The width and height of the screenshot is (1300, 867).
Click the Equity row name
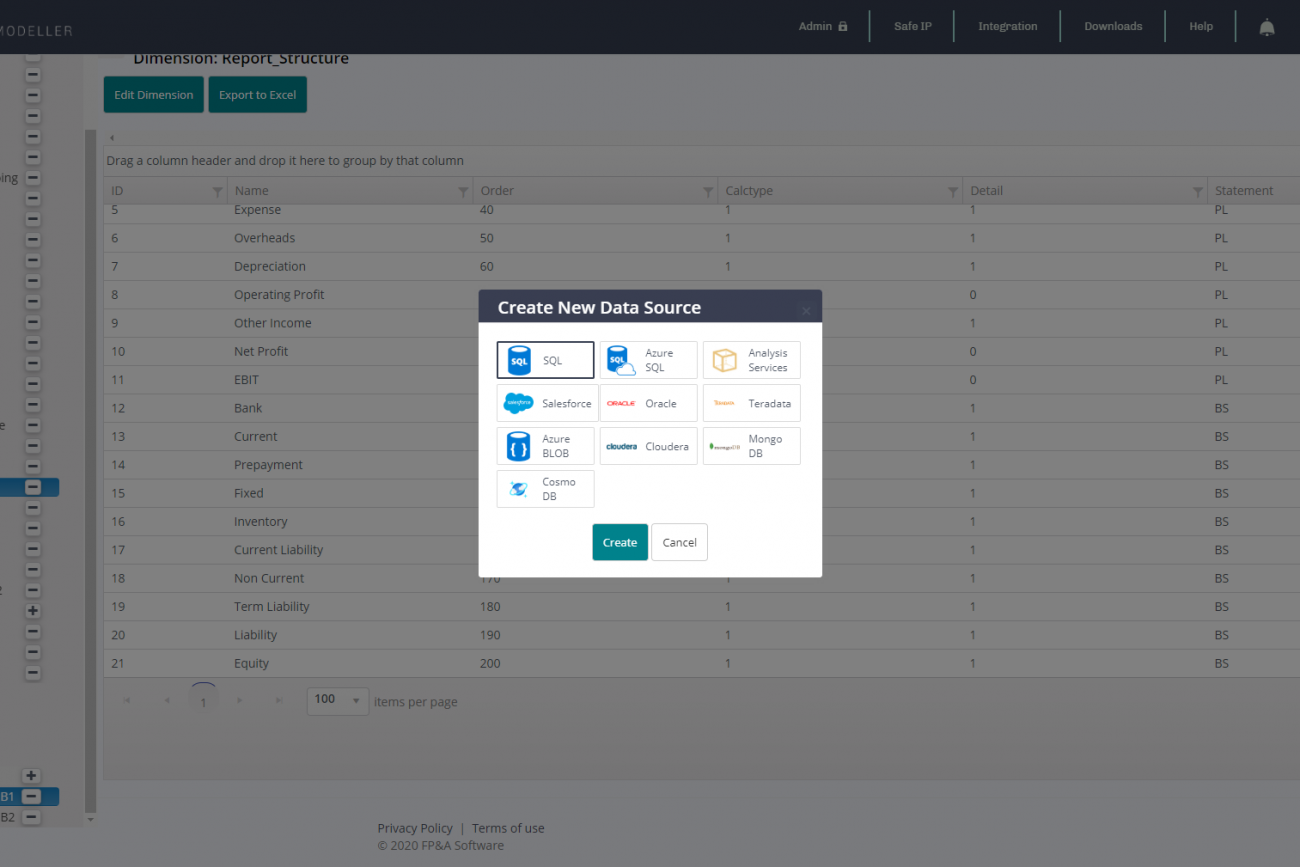point(252,664)
